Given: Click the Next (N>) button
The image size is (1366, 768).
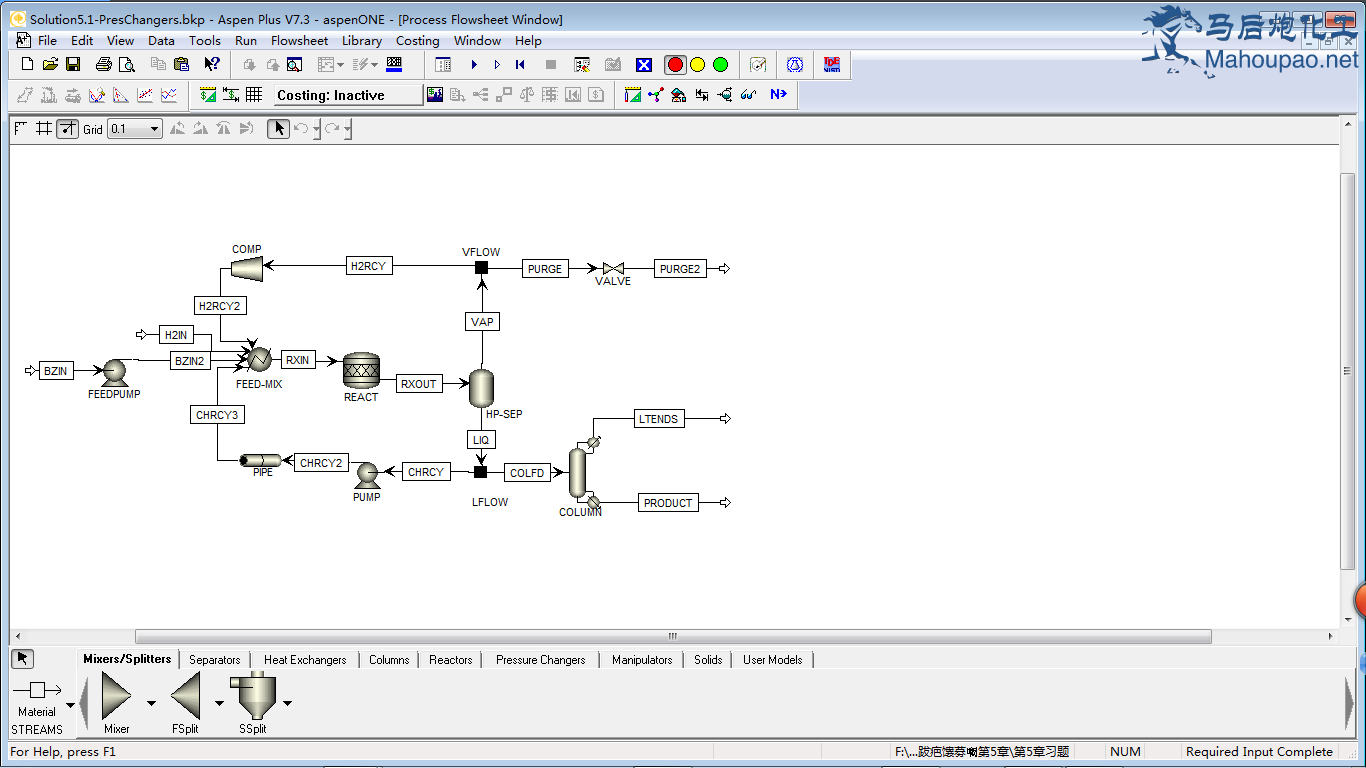Looking at the screenshot, I should tap(778, 95).
